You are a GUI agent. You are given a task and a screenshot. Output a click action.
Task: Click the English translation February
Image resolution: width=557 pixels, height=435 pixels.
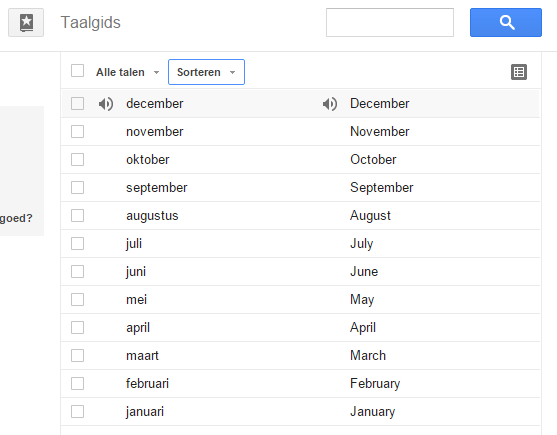(375, 384)
